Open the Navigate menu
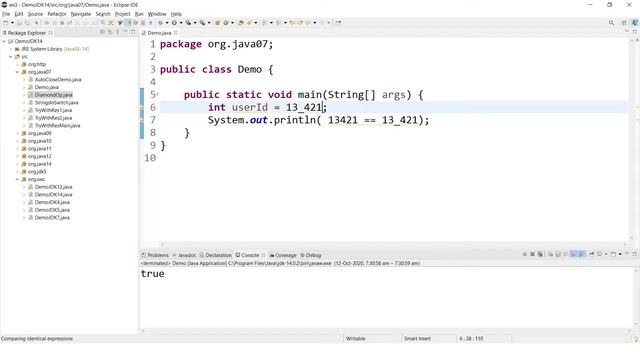The image size is (640, 360). [81, 14]
